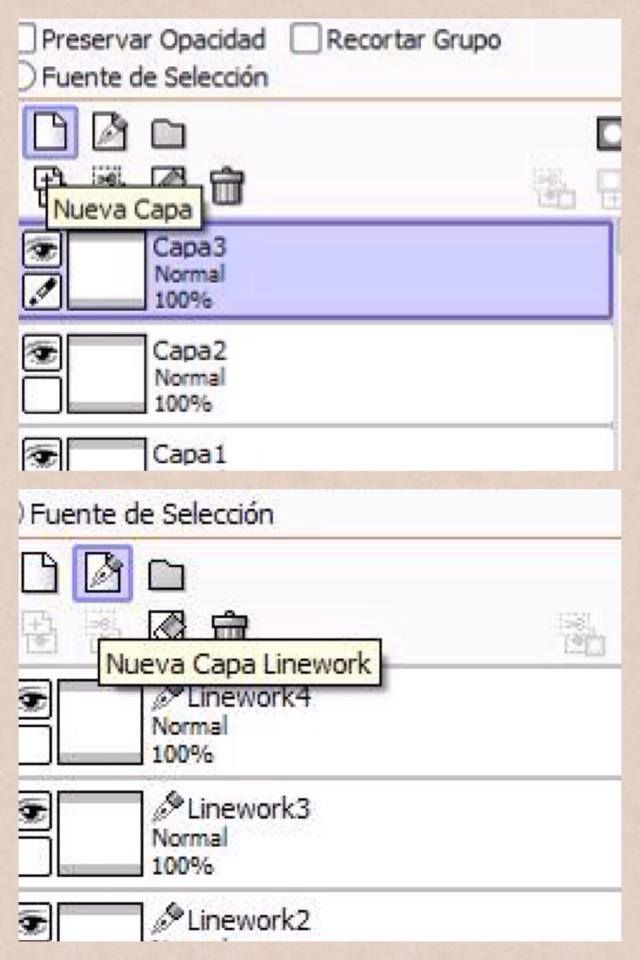640x960 pixels.
Task: Toggle visibility of Linework3 layer
Action: pos(34,811)
